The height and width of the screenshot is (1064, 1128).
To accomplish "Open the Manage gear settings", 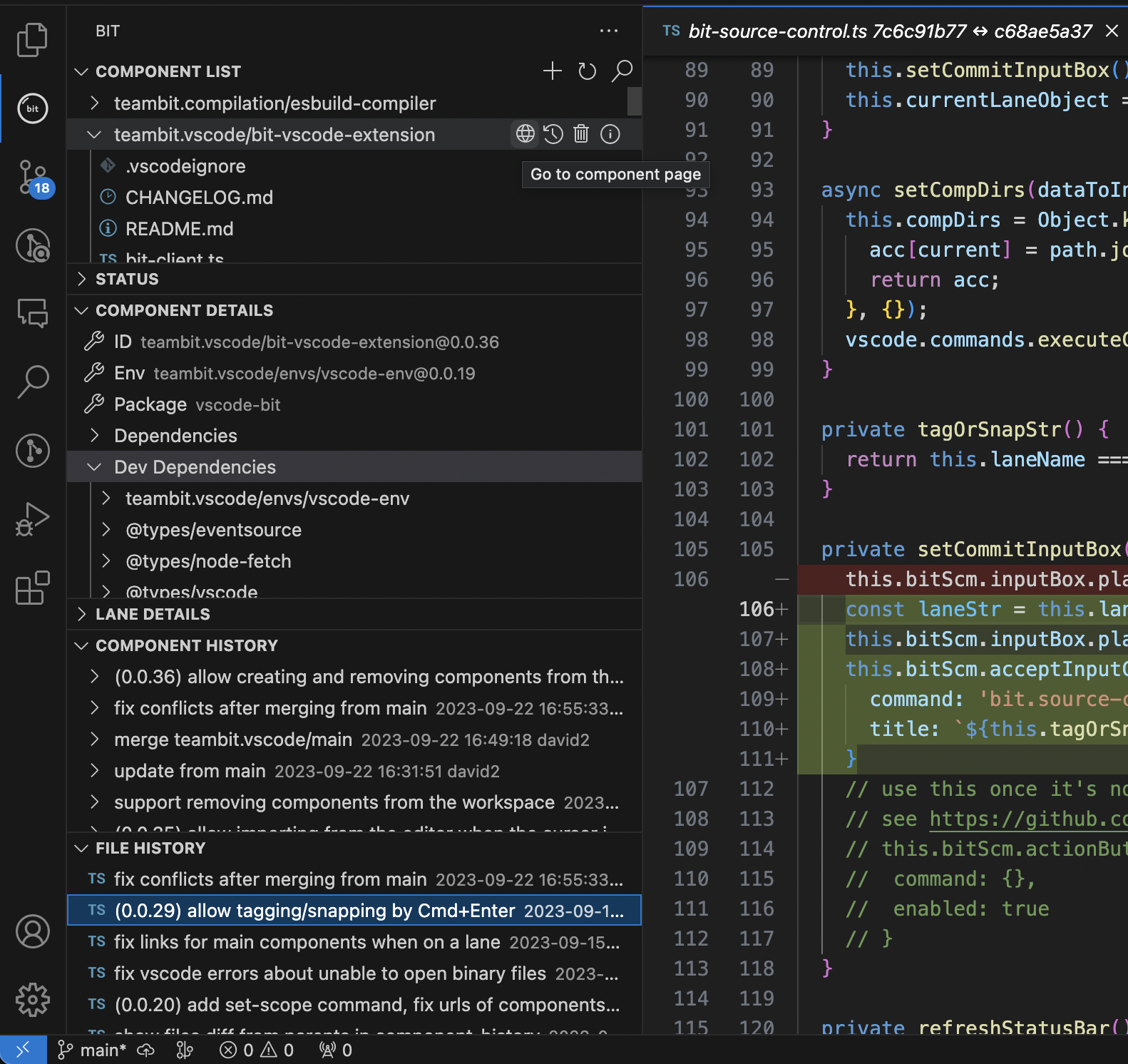I will pos(33,1000).
